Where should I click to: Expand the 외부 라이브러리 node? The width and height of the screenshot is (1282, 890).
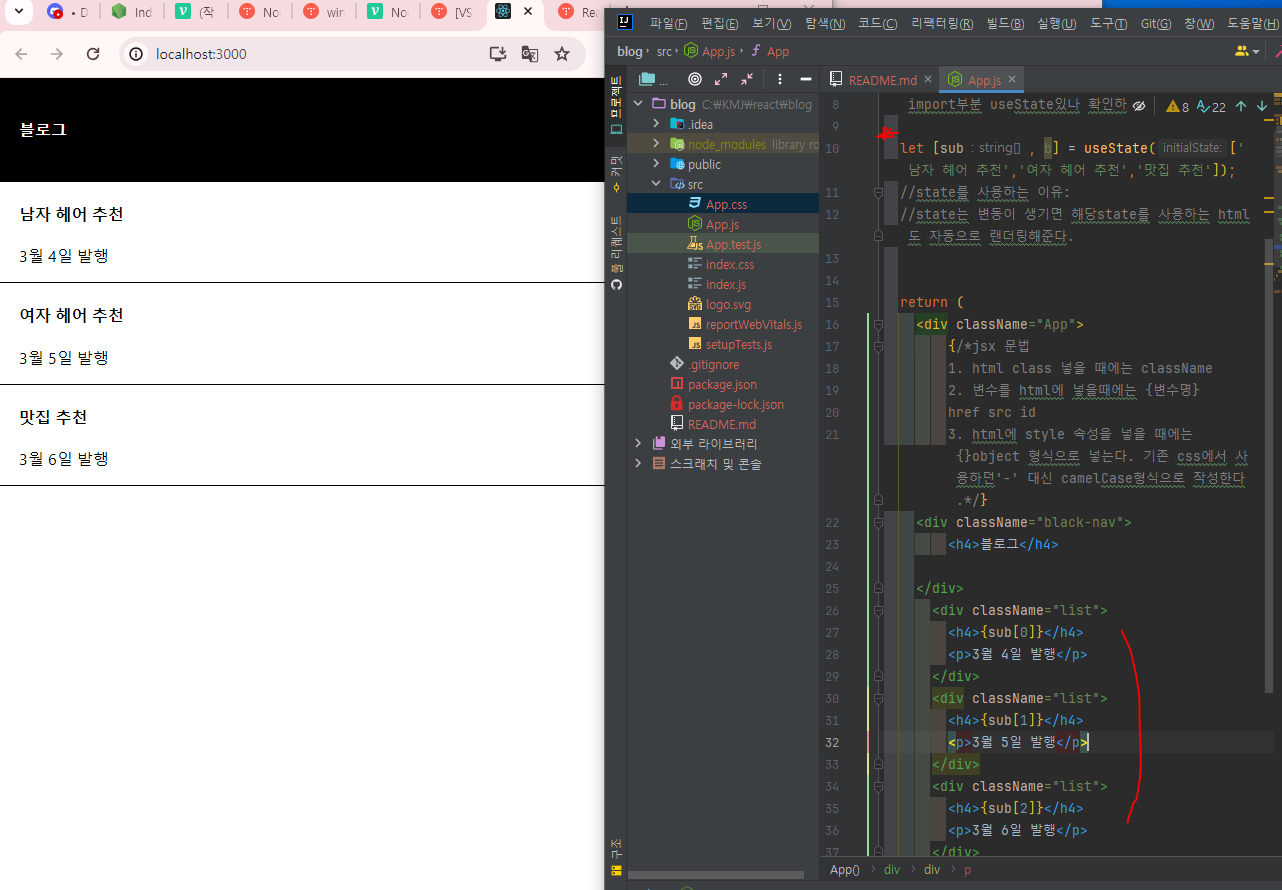click(x=638, y=443)
